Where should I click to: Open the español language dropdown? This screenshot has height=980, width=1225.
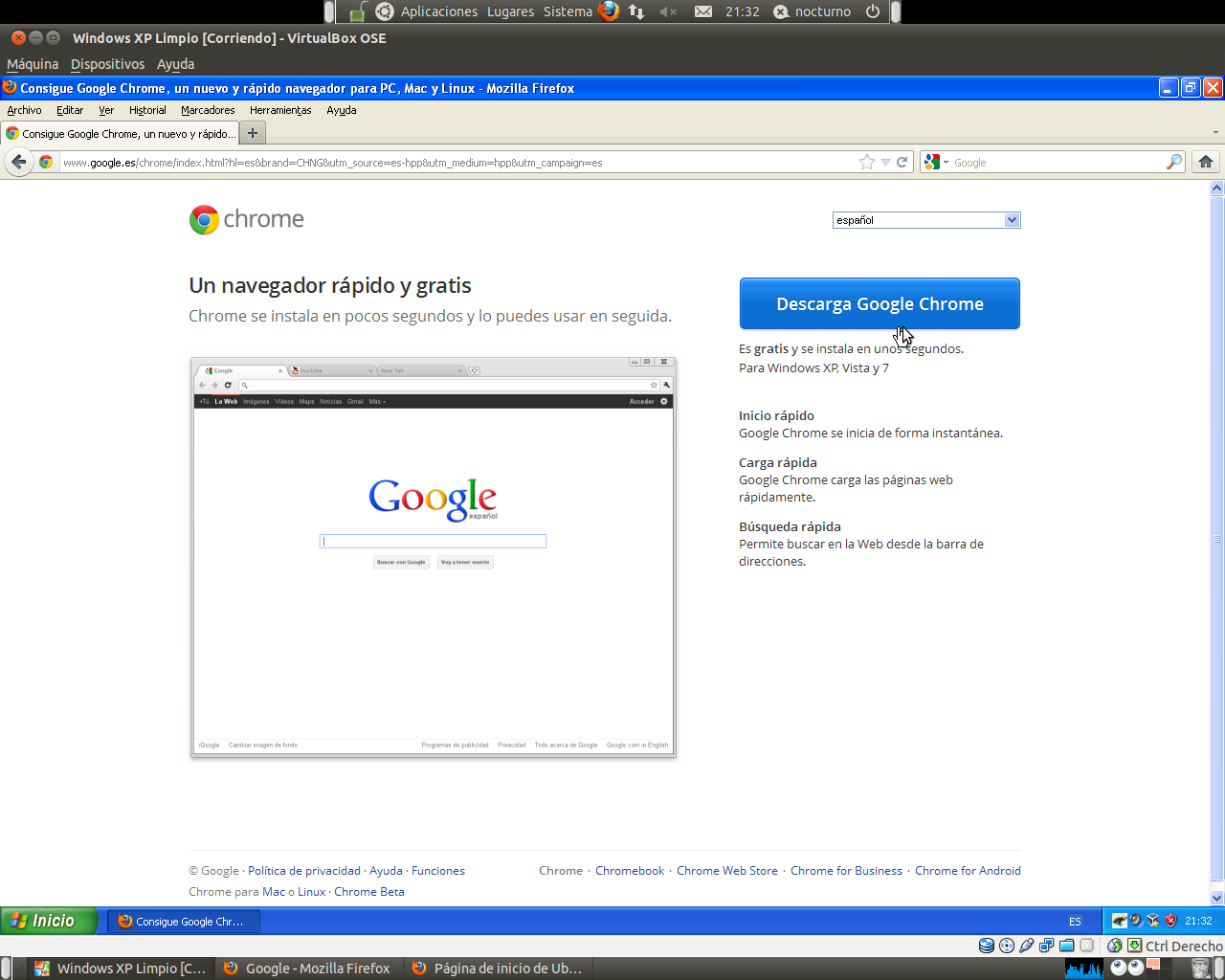tap(926, 220)
